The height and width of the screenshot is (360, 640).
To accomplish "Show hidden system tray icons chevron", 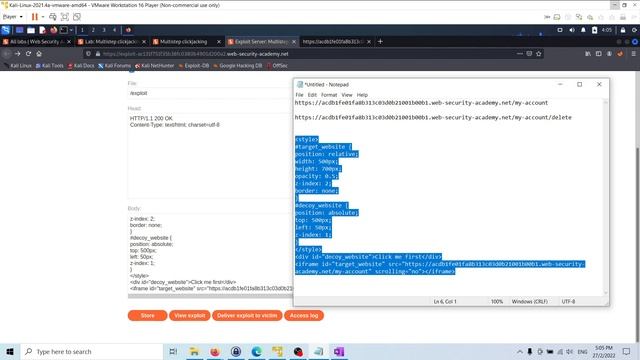I will pyautogui.click(x=520, y=351).
